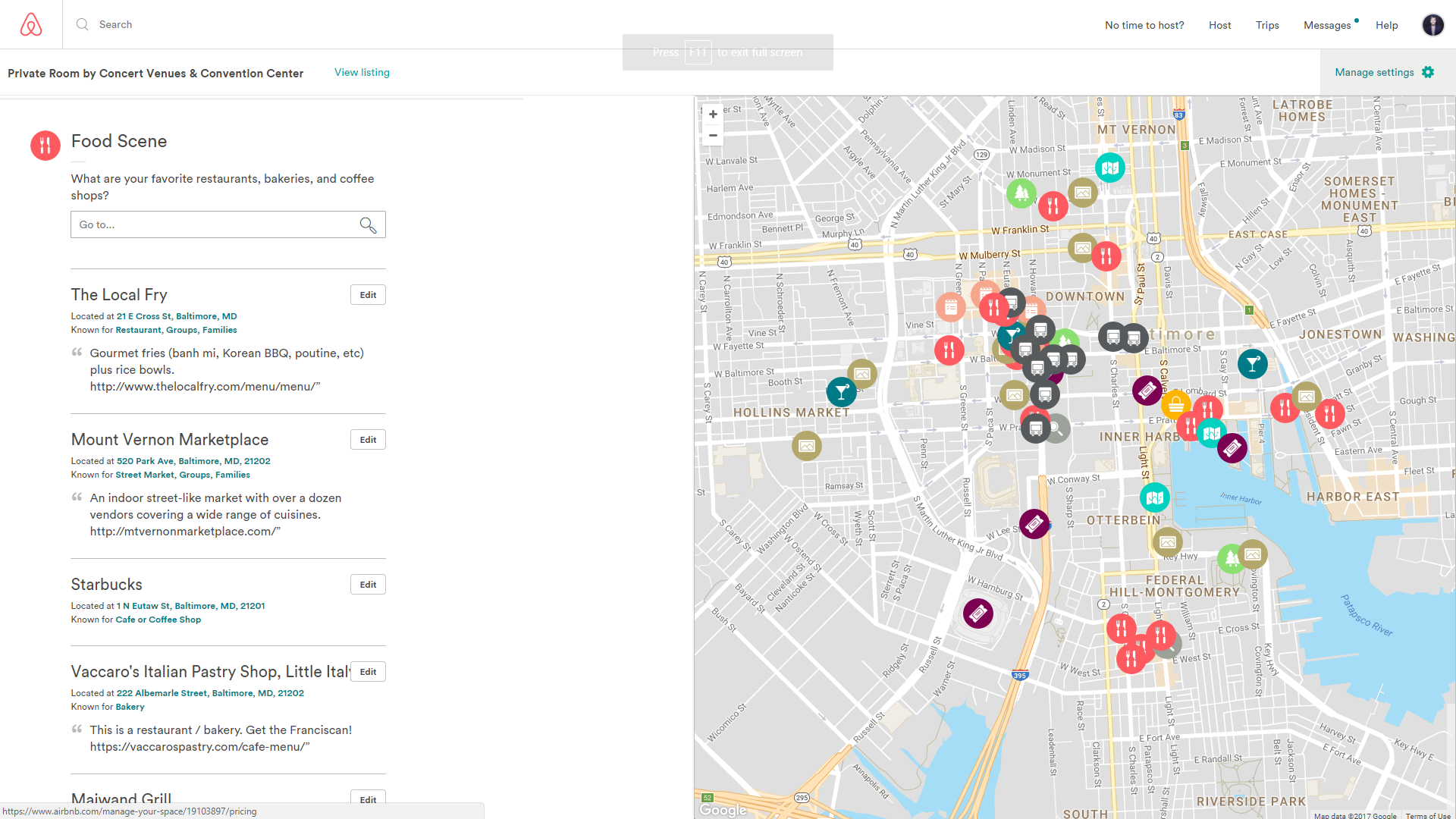The height and width of the screenshot is (819, 1456).
Task: Edit the Starbucks entry
Action: coord(368,585)
